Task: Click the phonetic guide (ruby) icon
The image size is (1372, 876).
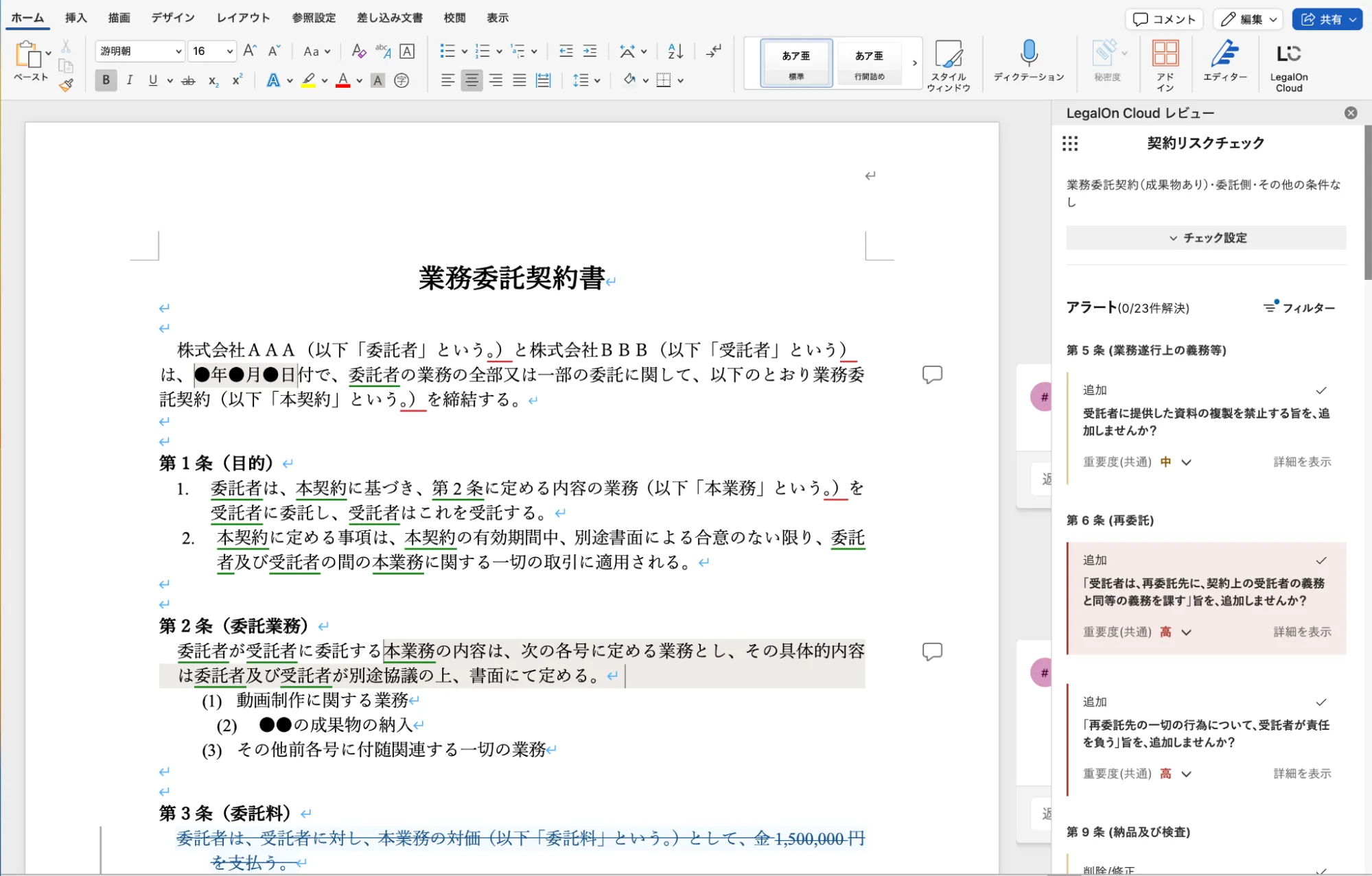Action: pyautogui.click(x=383, y=51)
